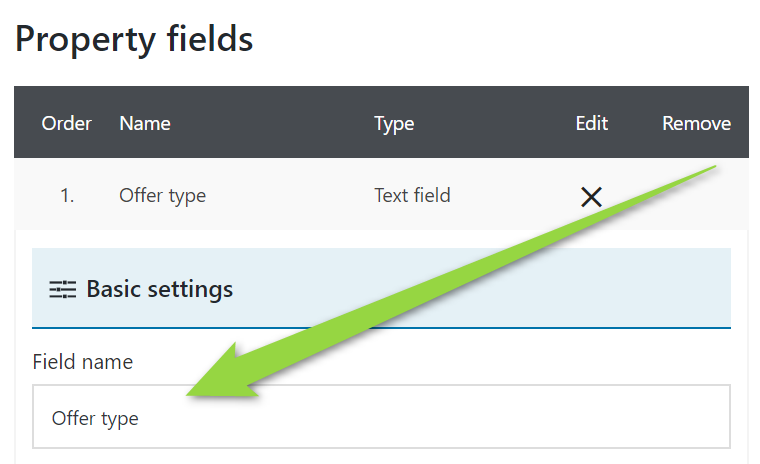Click the Text field type cell
This screenshot has width=760, height=464.
(412, 196)
